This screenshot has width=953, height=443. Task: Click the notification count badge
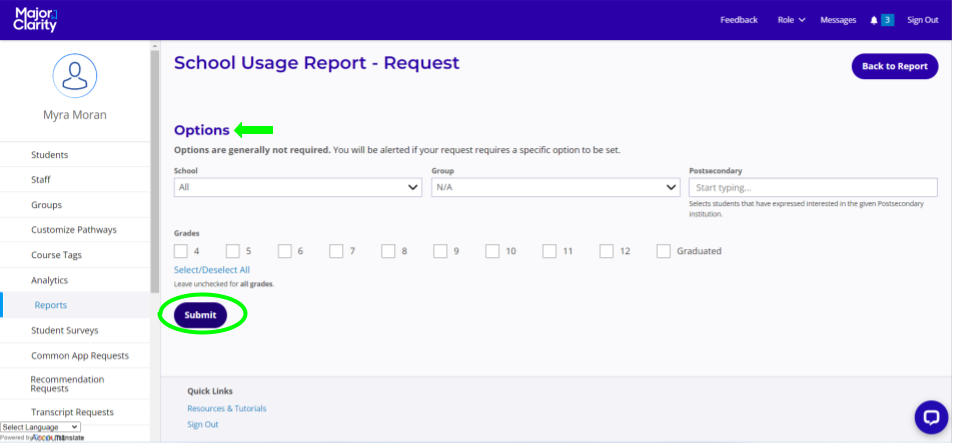pyautogui.click(x=886, y=20)
